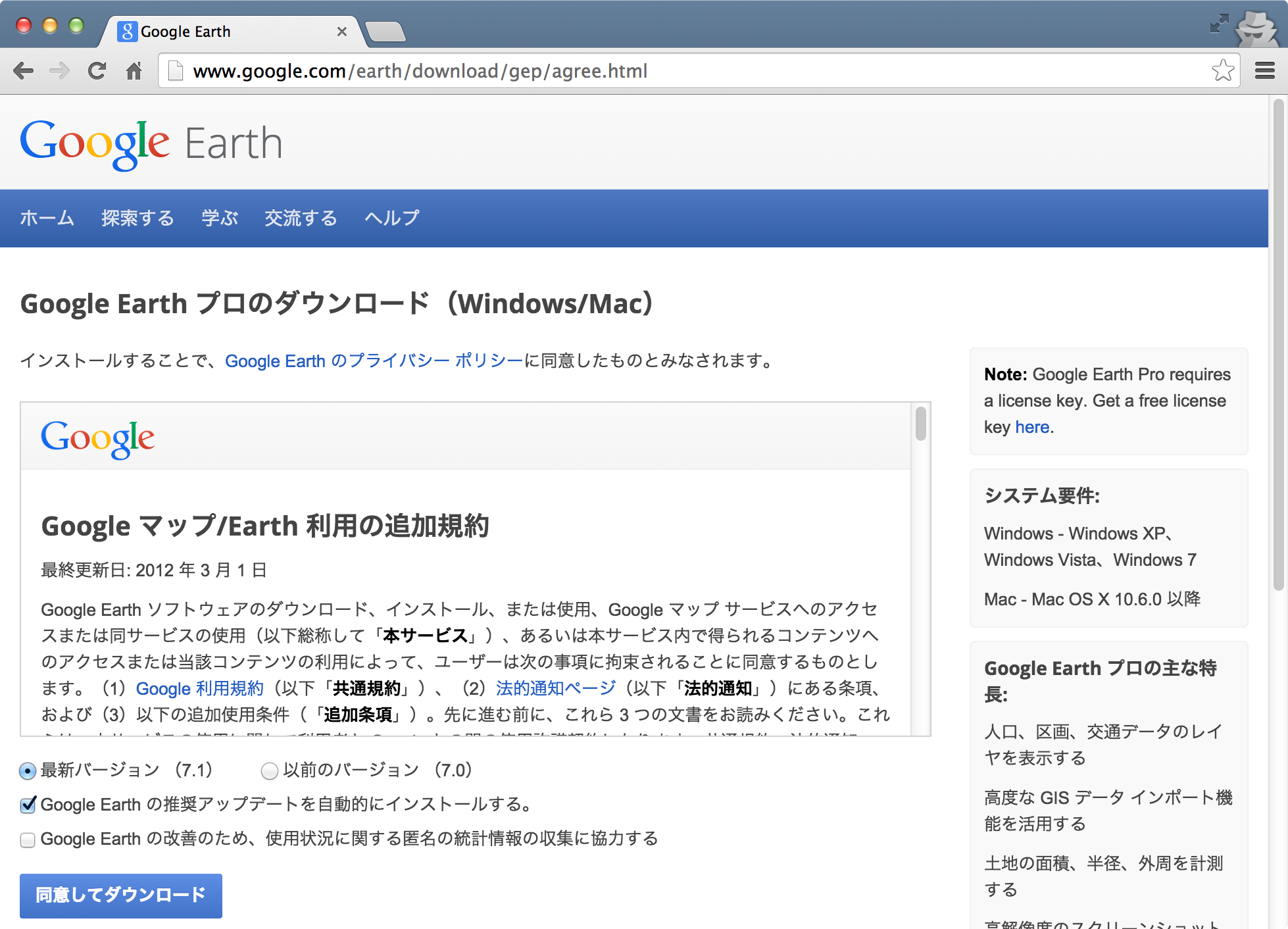Screen dimensions: 1288x929
Task: Click the 人口、区画、交通データのレイヤ text
Action: (1103, 745)
